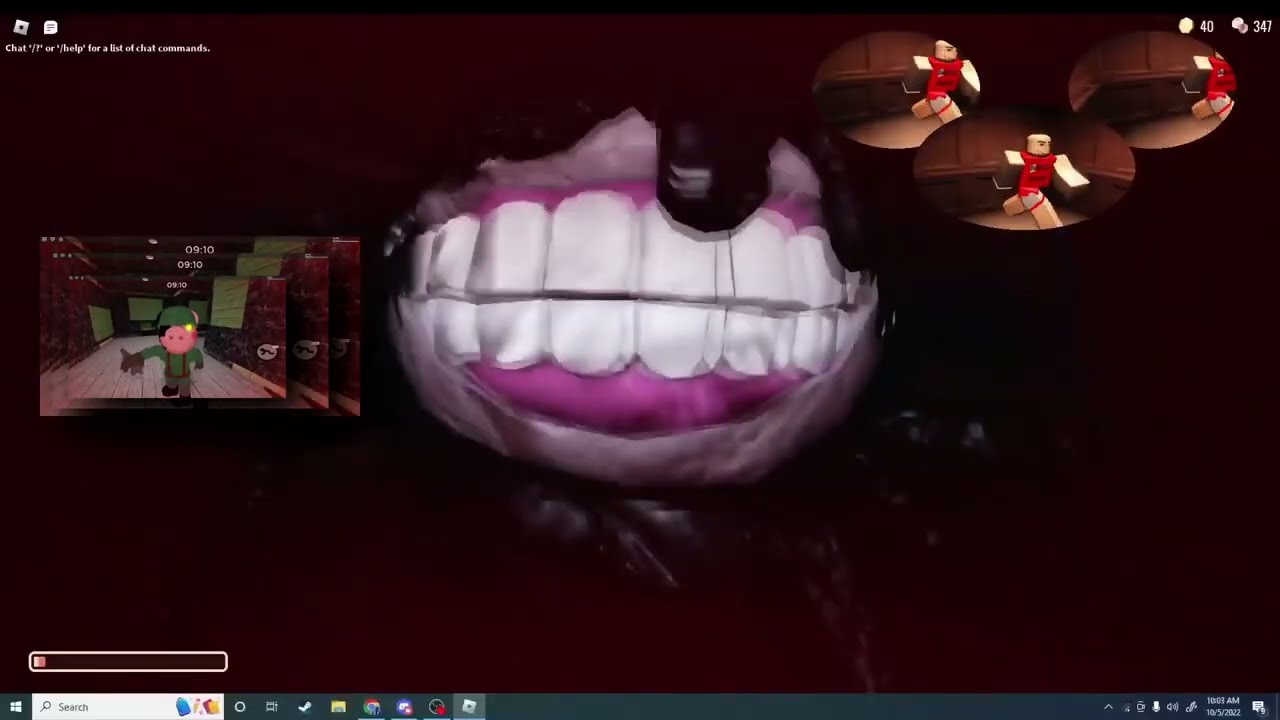The width and height of the screenshot is (1280, 720).
Task: Toggle the Roblox chat window icon
Action: [51, 27]
